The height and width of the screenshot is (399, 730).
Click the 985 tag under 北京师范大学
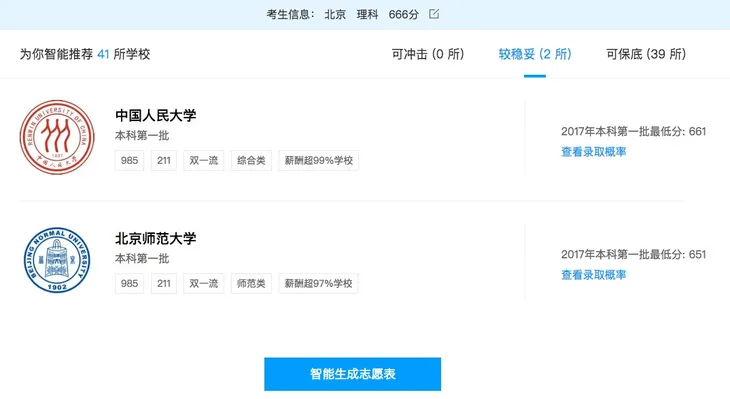click(129, 284)
